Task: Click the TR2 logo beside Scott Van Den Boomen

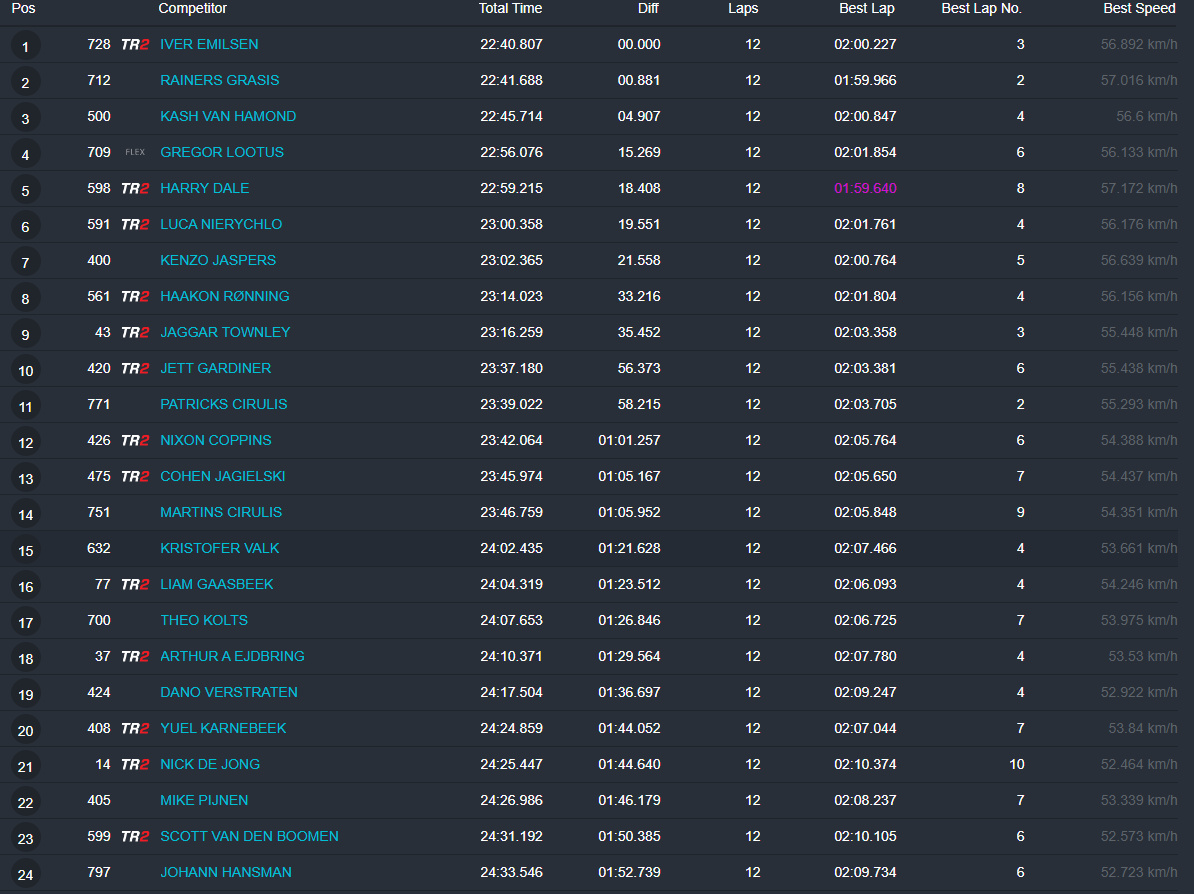Action: 135,837
